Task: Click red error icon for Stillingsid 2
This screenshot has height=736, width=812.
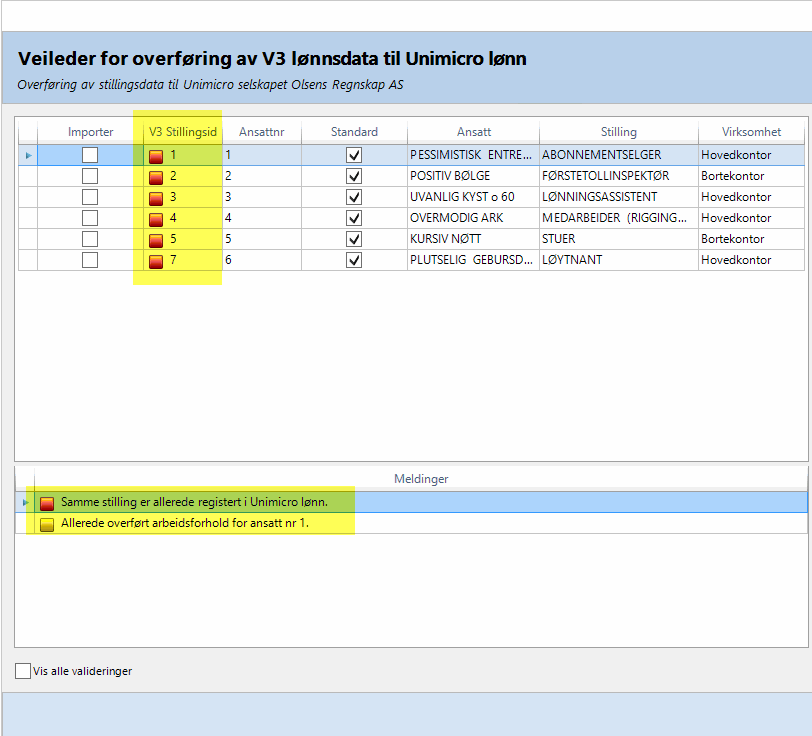Action: point(156,177)
